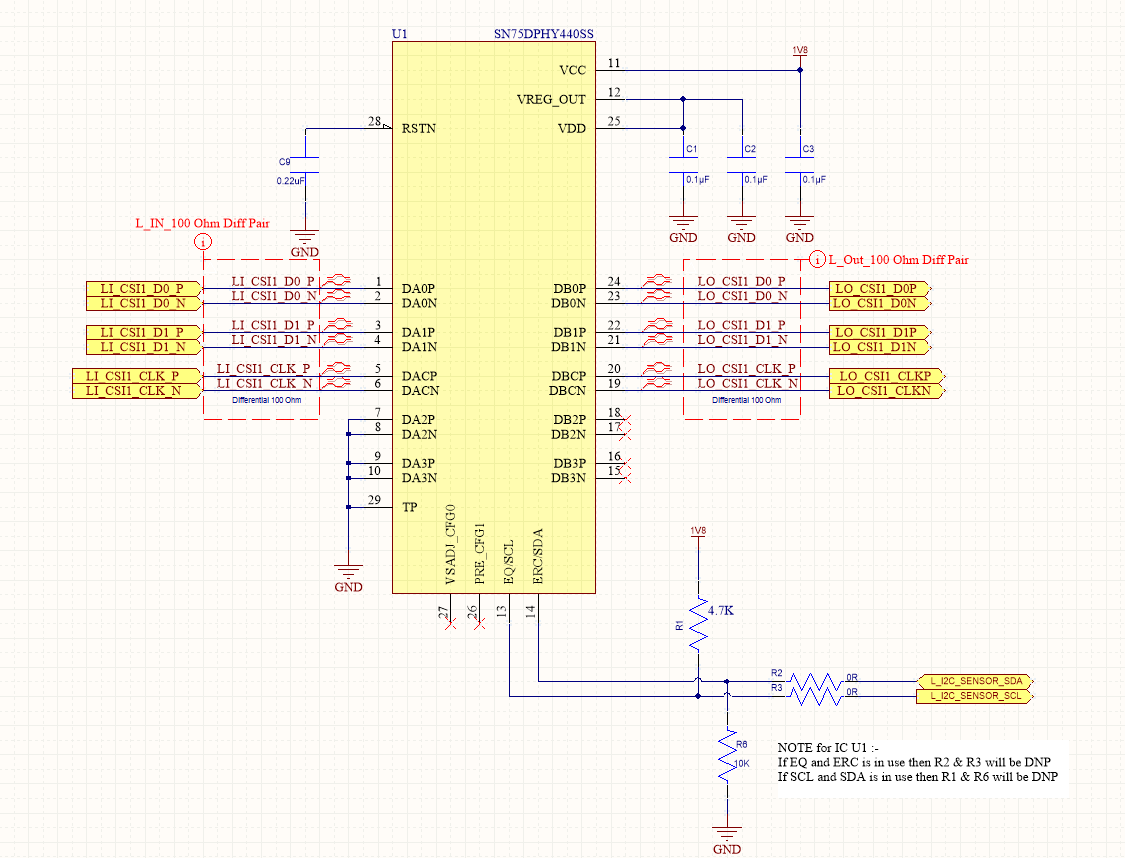Click the L_IN_100 Ohm Diff Pair label

coord(202,223)
